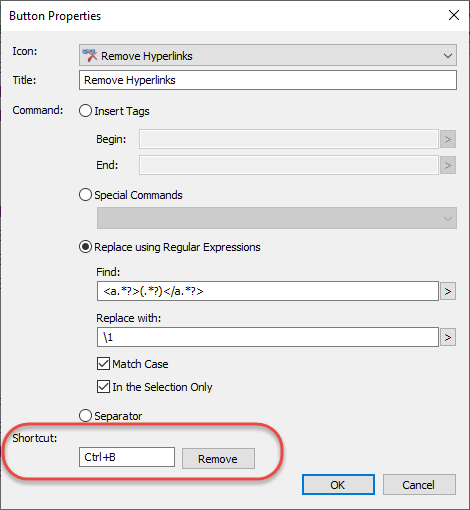470x510 pixels.
Task: Focus the Title text field
Action: [x=268, y=80]
